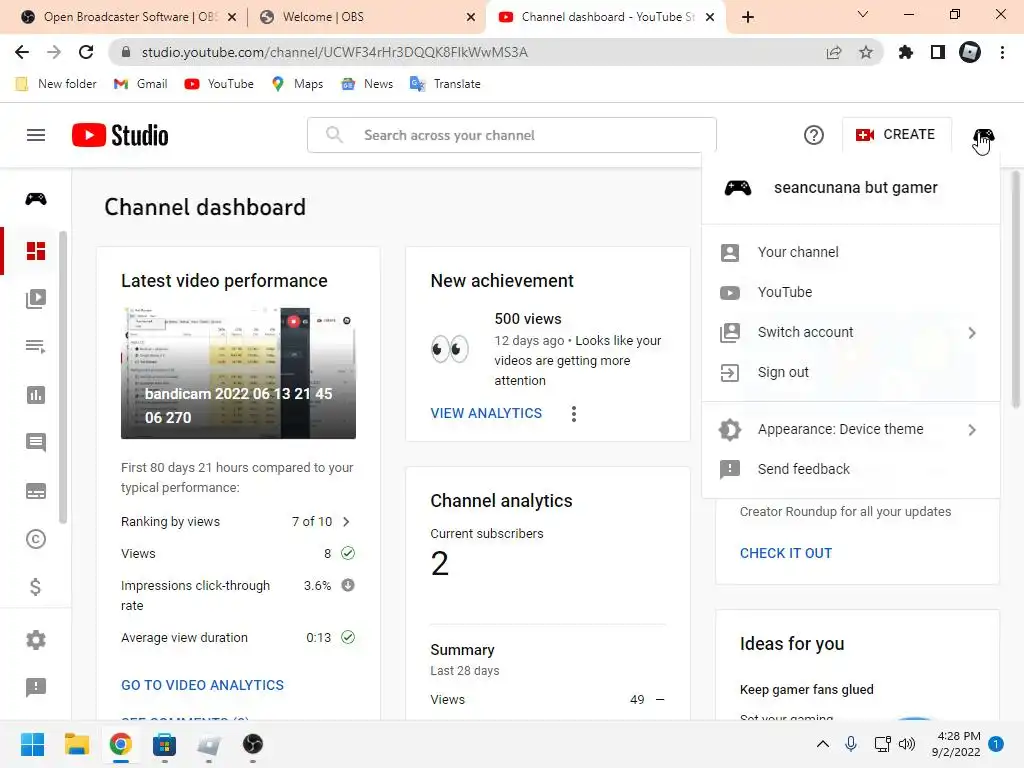The height and width of the screenshot is (768, 1024).
Task: Open the bandicam latest video thumbnail
Action: [238, 373]
